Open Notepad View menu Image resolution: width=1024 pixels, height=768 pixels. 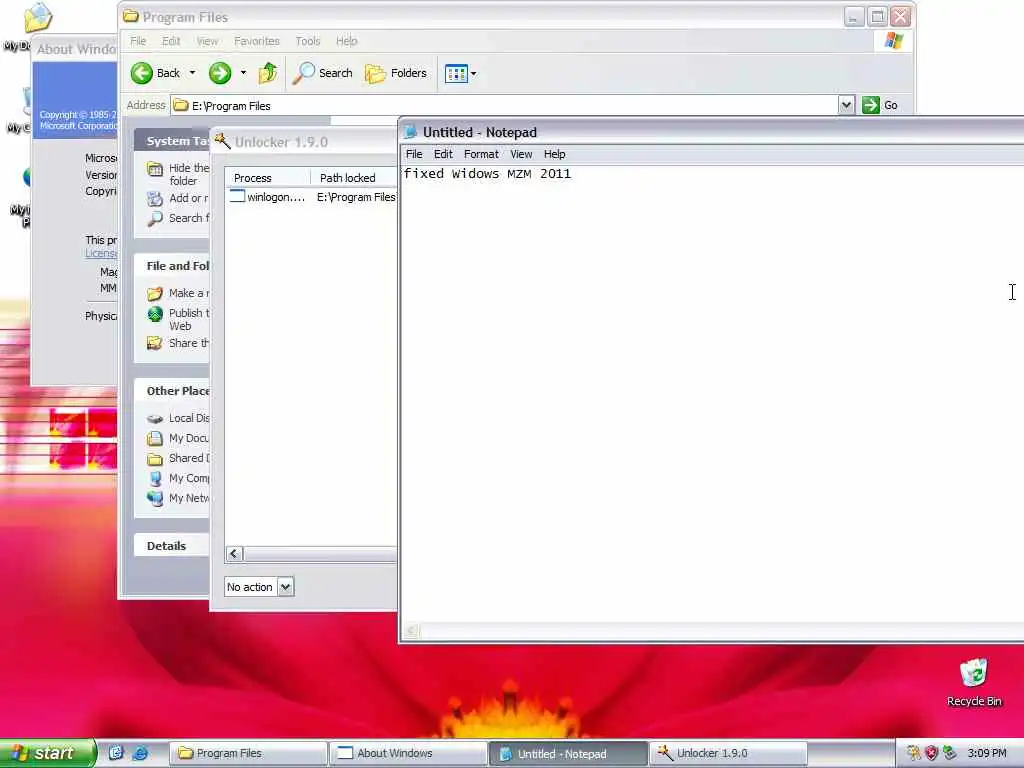(x=521, y=154)
